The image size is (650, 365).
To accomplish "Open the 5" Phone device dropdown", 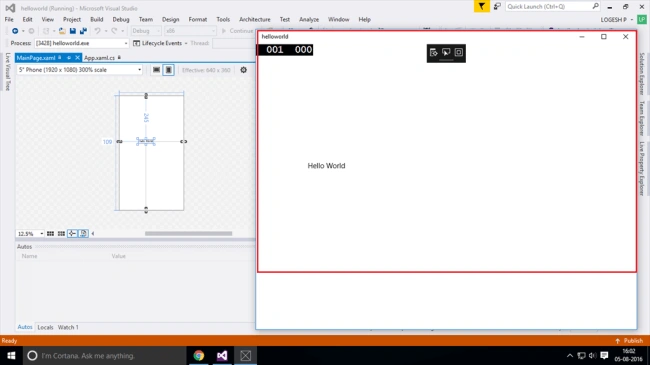I will coord(80,70).
